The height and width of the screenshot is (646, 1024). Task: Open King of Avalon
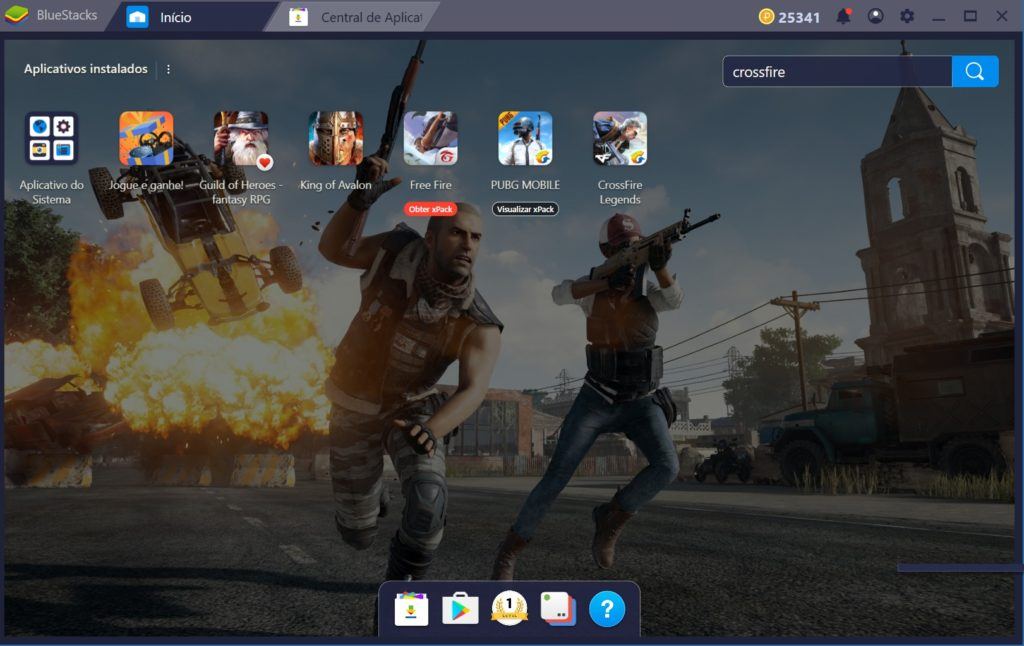pyautogui.click(x=335, y=140)
